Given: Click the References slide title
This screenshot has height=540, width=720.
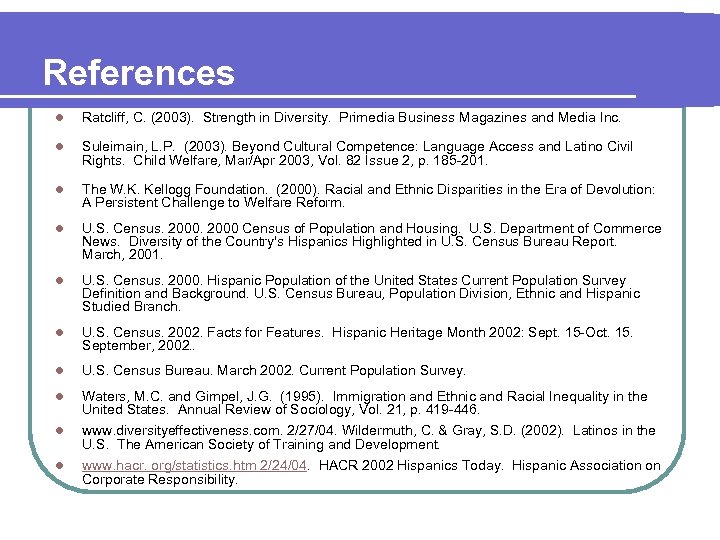Looking at the screenshot, I should tap(139, 73).
